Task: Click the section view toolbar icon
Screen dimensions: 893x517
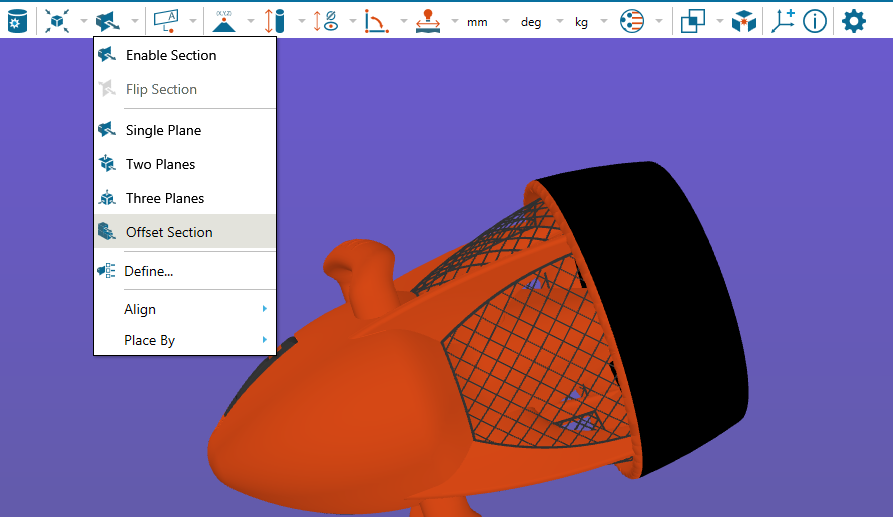Action: pyautogui.click(x=107, y=20)
